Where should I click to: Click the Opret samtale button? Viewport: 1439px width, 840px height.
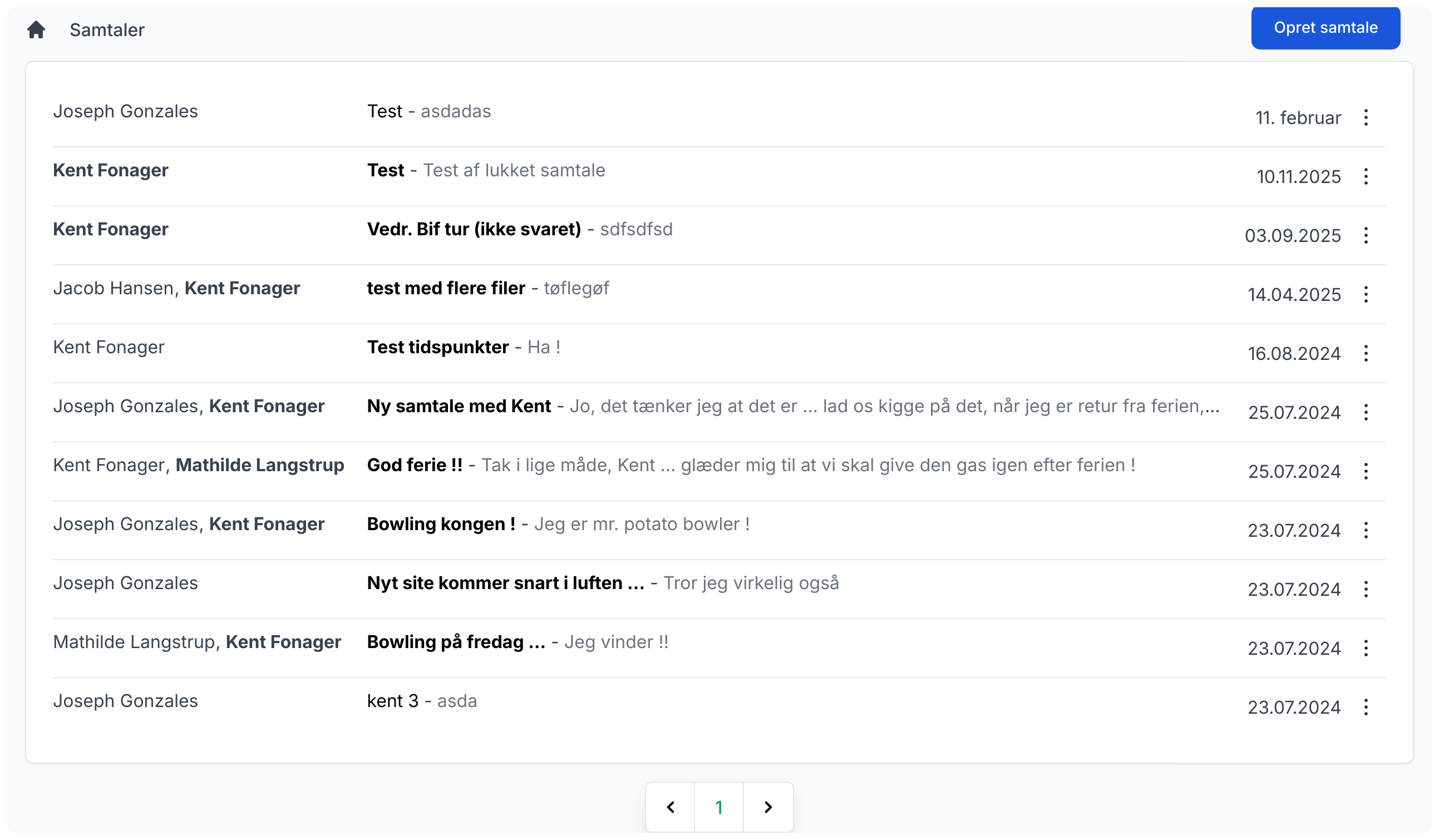click(x=1325, y=28)
